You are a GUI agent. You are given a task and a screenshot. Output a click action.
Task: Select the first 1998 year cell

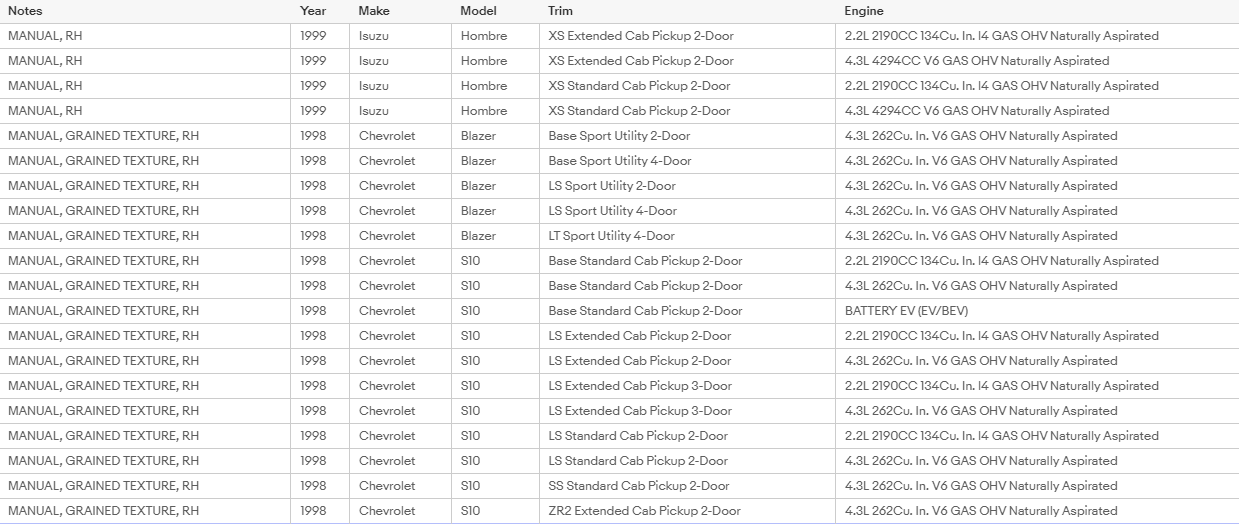pos(320,136)
